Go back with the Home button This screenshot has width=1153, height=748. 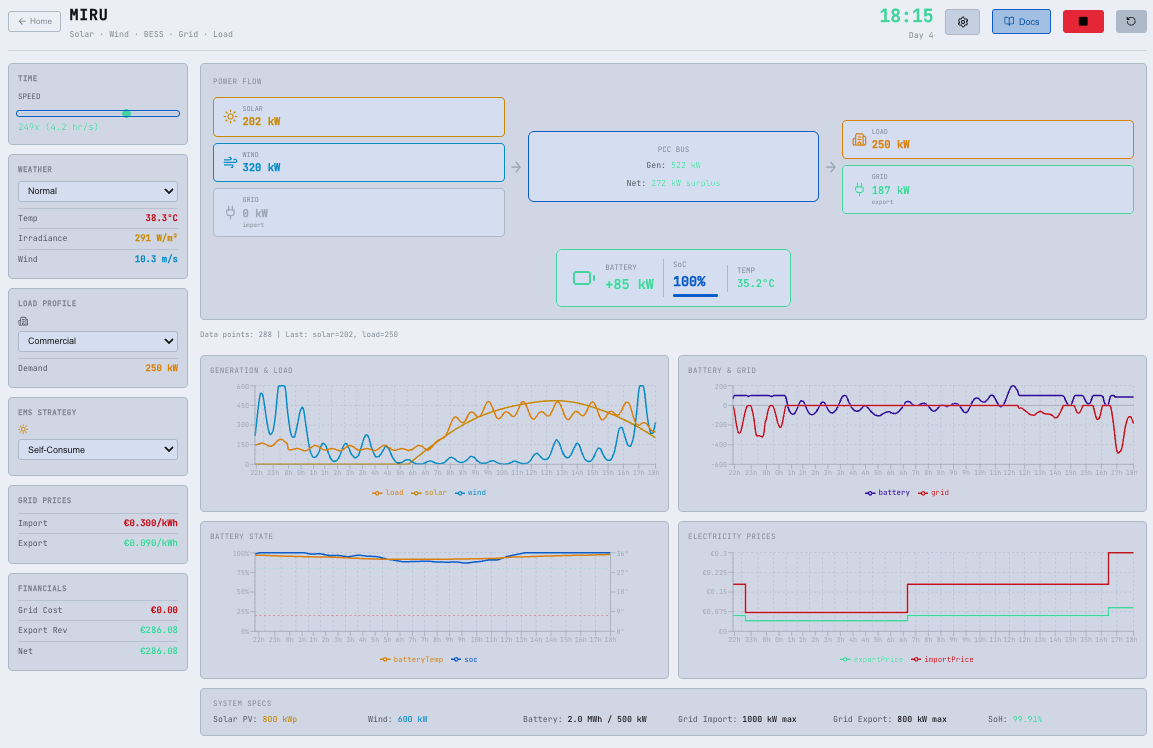tap(35, 21)
